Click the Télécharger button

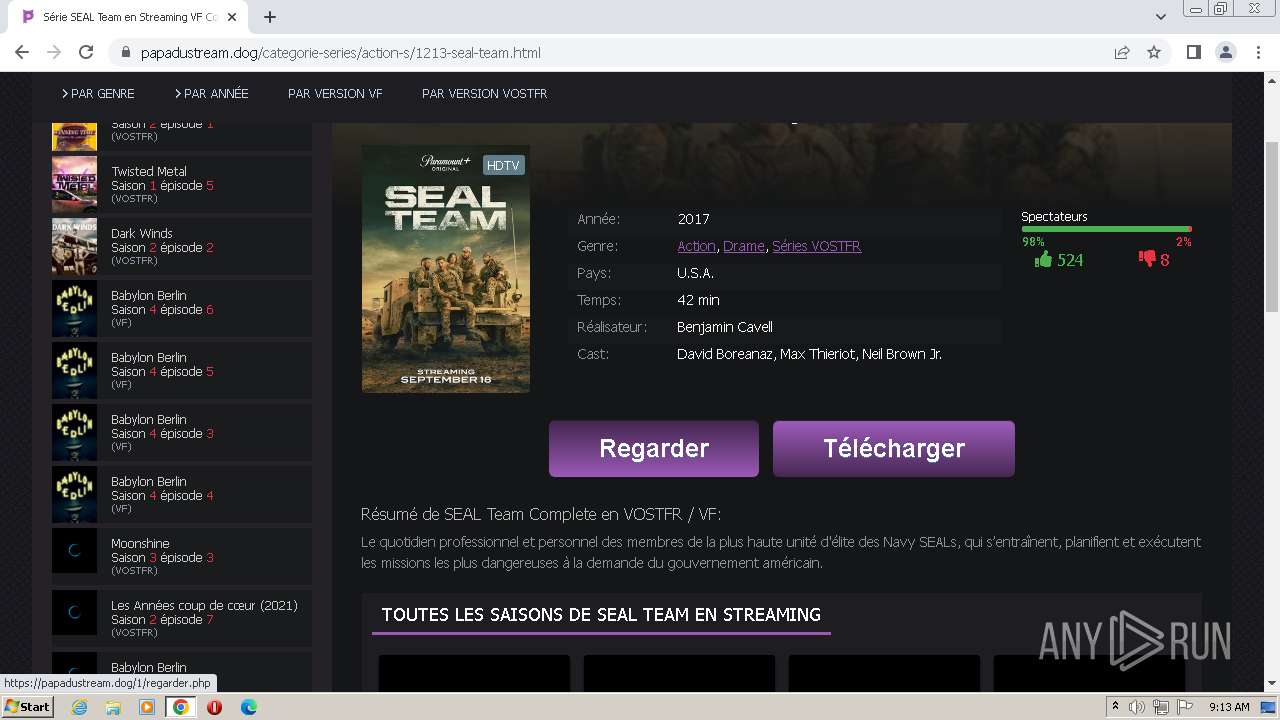[894, 448]
